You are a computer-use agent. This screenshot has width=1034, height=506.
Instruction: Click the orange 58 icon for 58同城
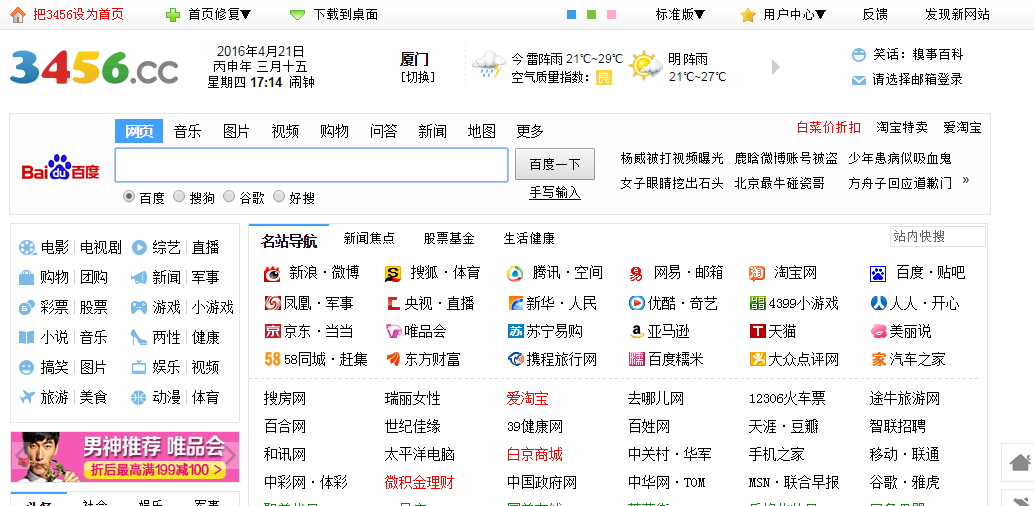coord(272,360)
